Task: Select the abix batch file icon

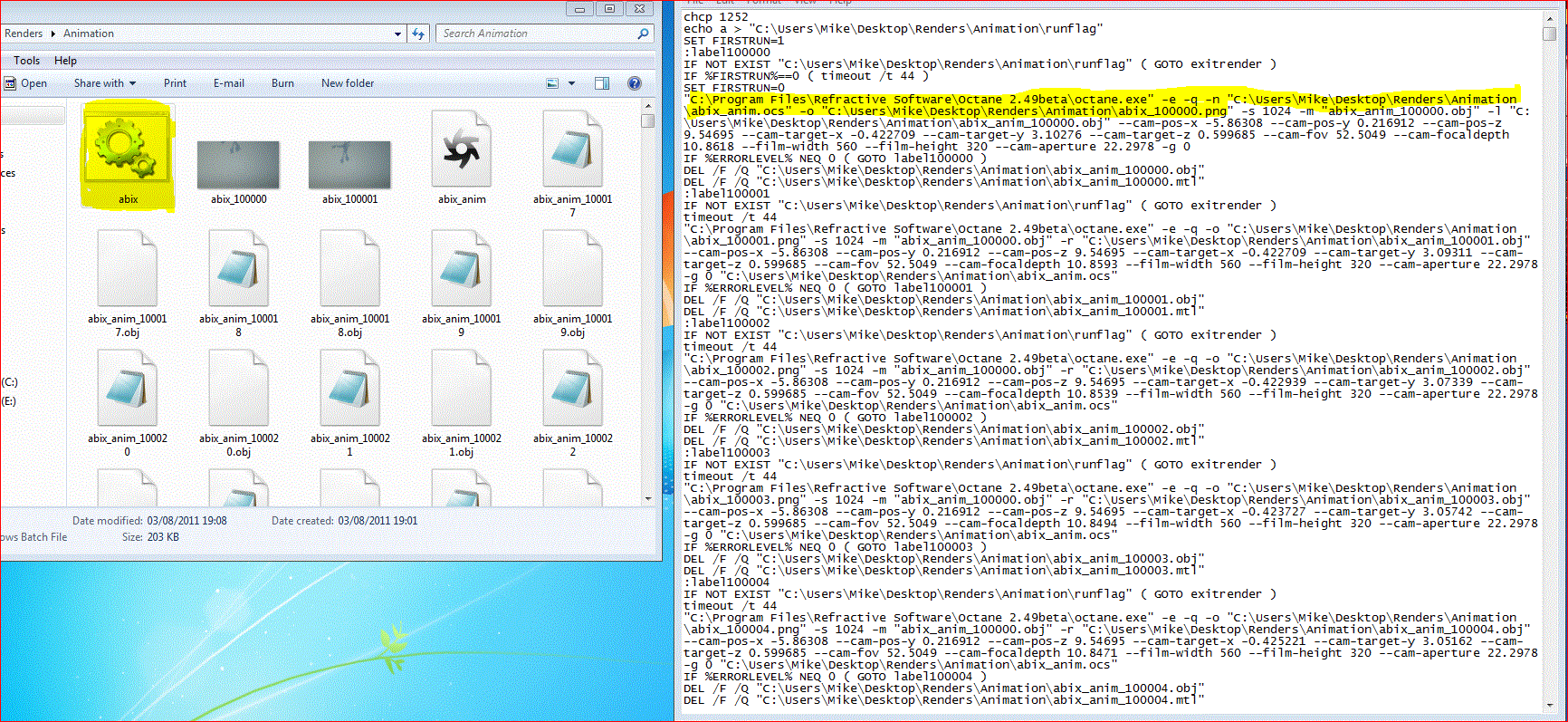Action: click(x=128, y=154)
